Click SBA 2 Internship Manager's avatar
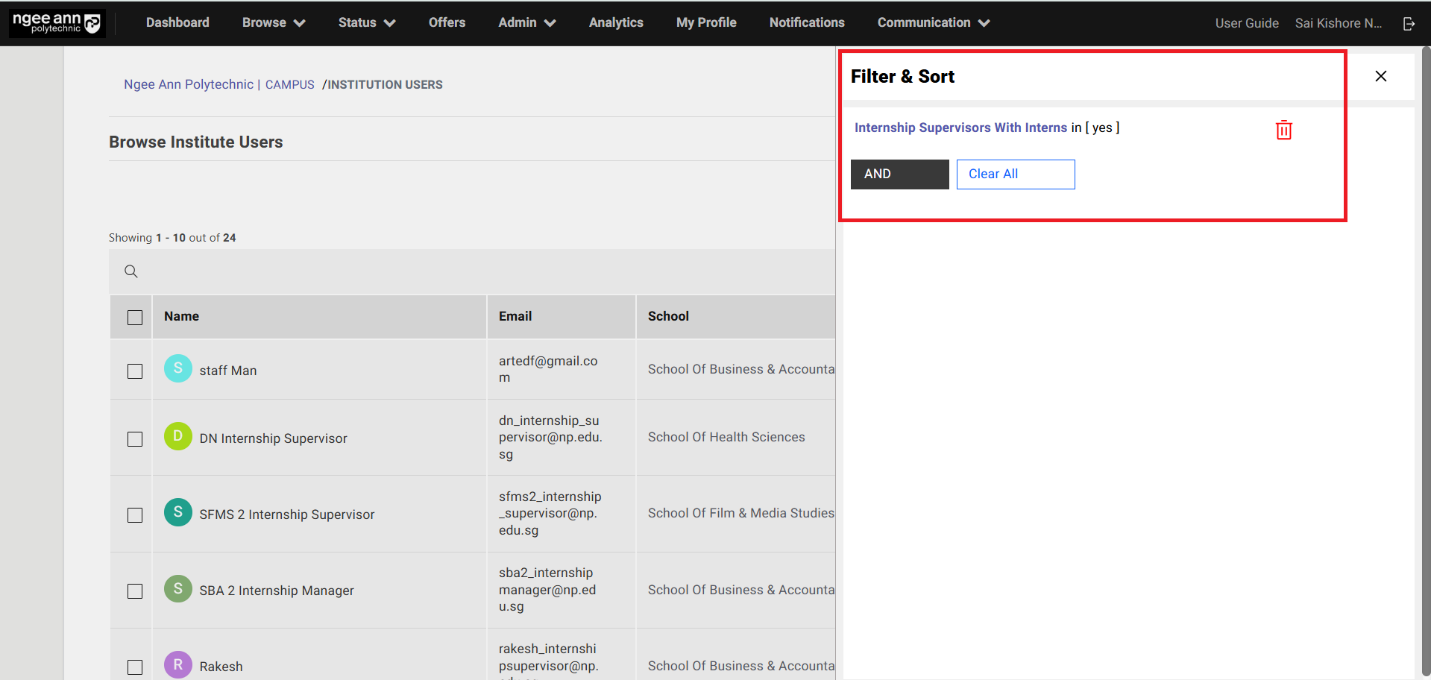 (x=177, y=589)
